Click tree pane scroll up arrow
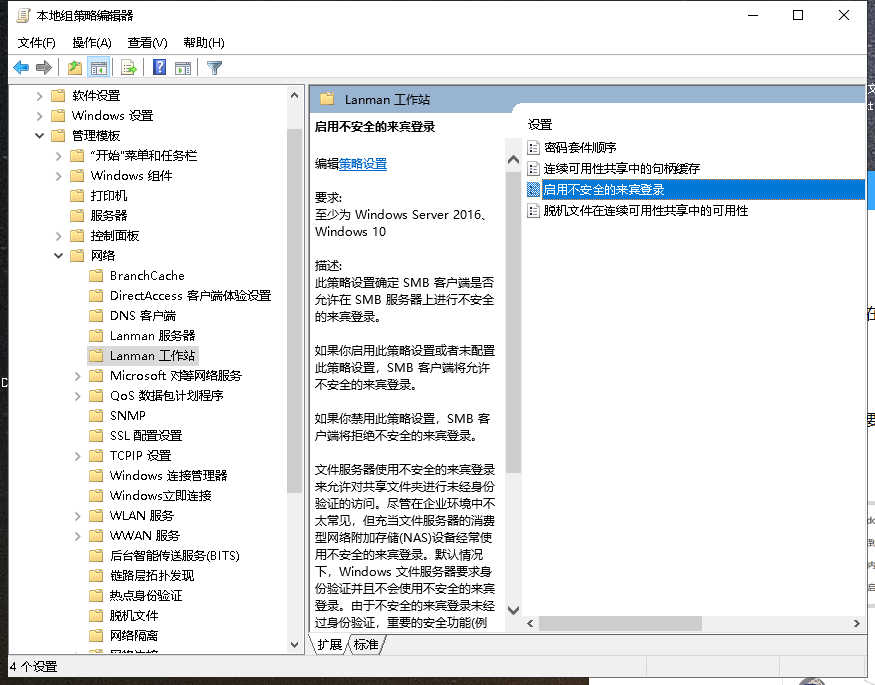The width and height of the screenshot is (875, 685). click(295, 95)
